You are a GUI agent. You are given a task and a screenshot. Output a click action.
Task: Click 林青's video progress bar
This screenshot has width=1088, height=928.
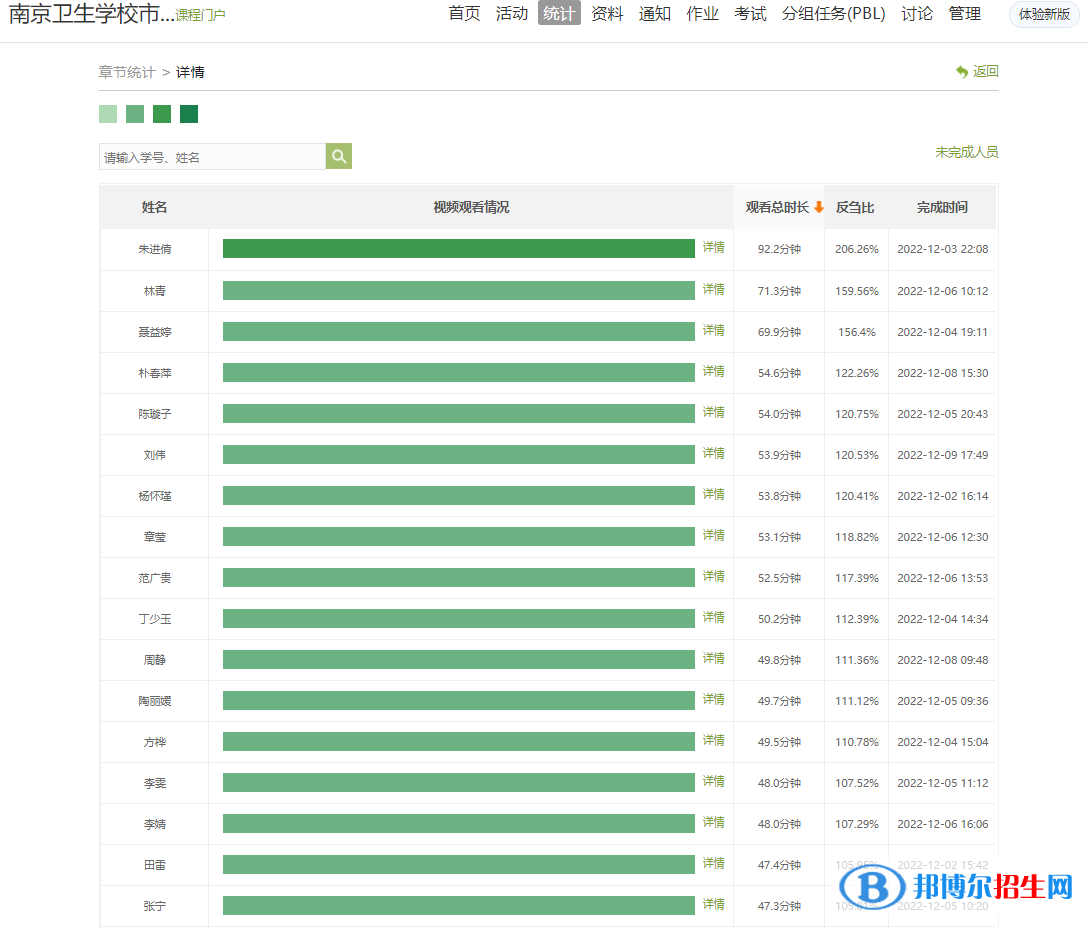point(459,290)
